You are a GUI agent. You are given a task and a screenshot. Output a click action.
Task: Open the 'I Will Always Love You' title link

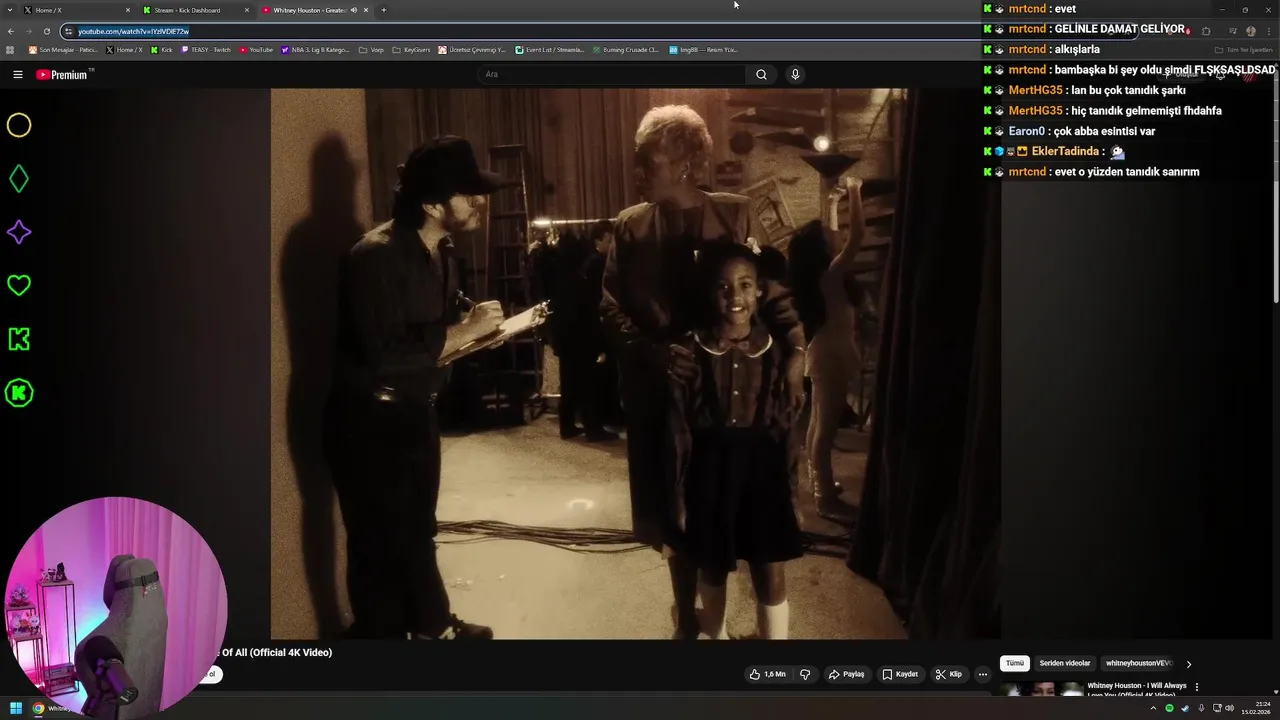coord(1137,690)
